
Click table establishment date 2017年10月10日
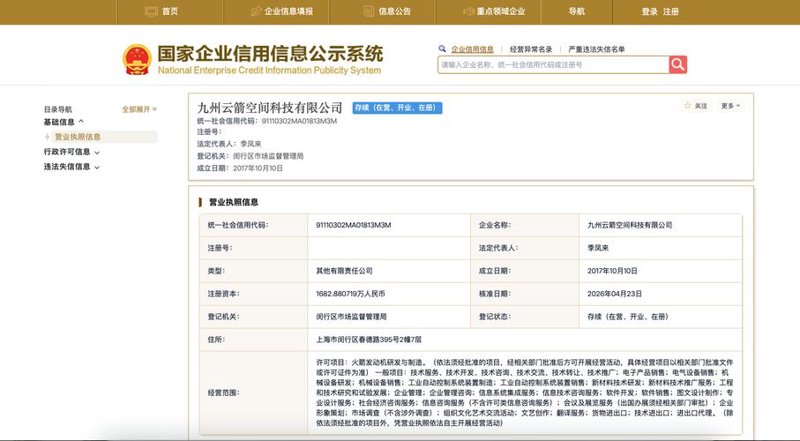(612, 271)
